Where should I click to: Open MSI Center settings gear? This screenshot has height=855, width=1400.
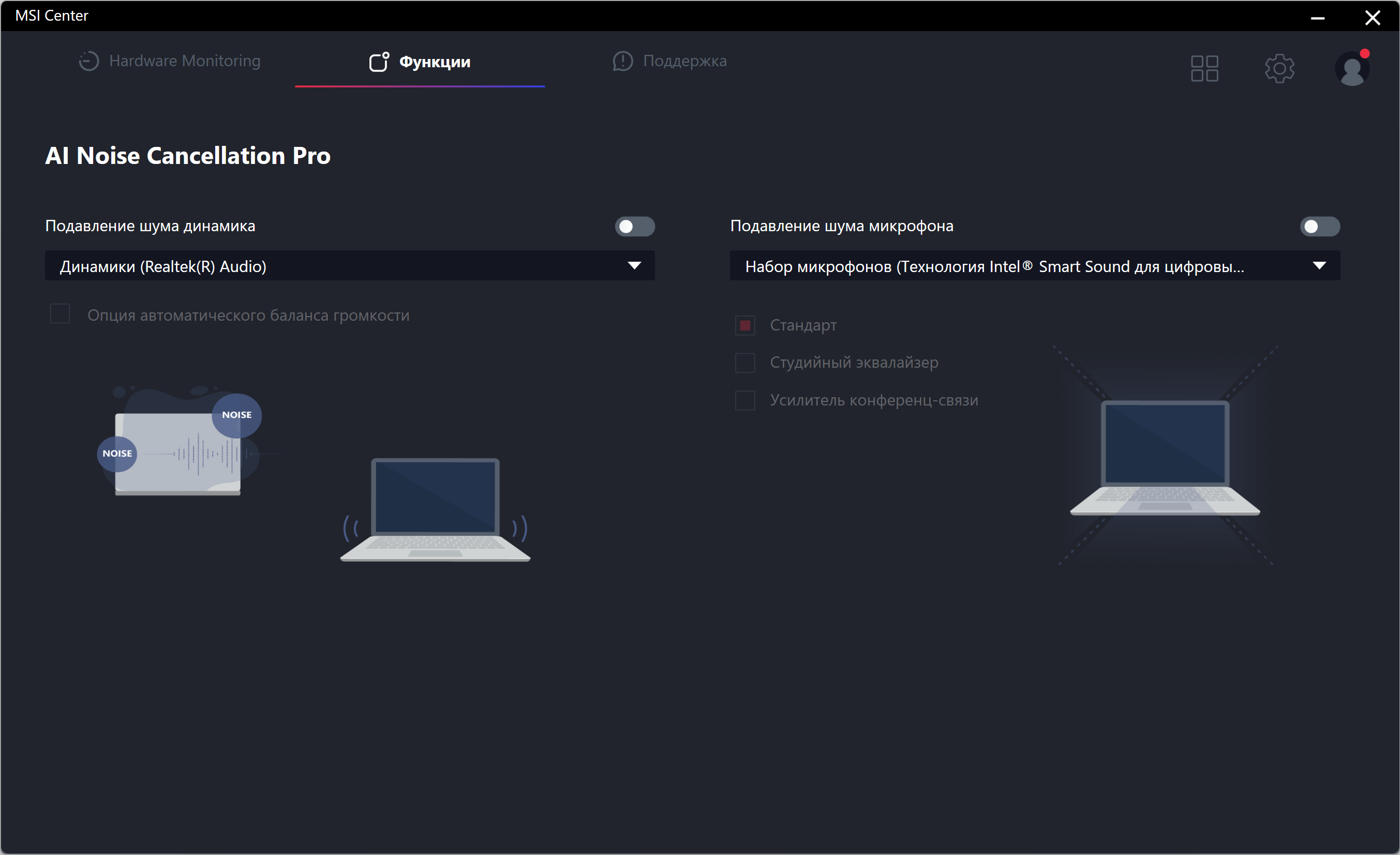tap(1279, 69)
